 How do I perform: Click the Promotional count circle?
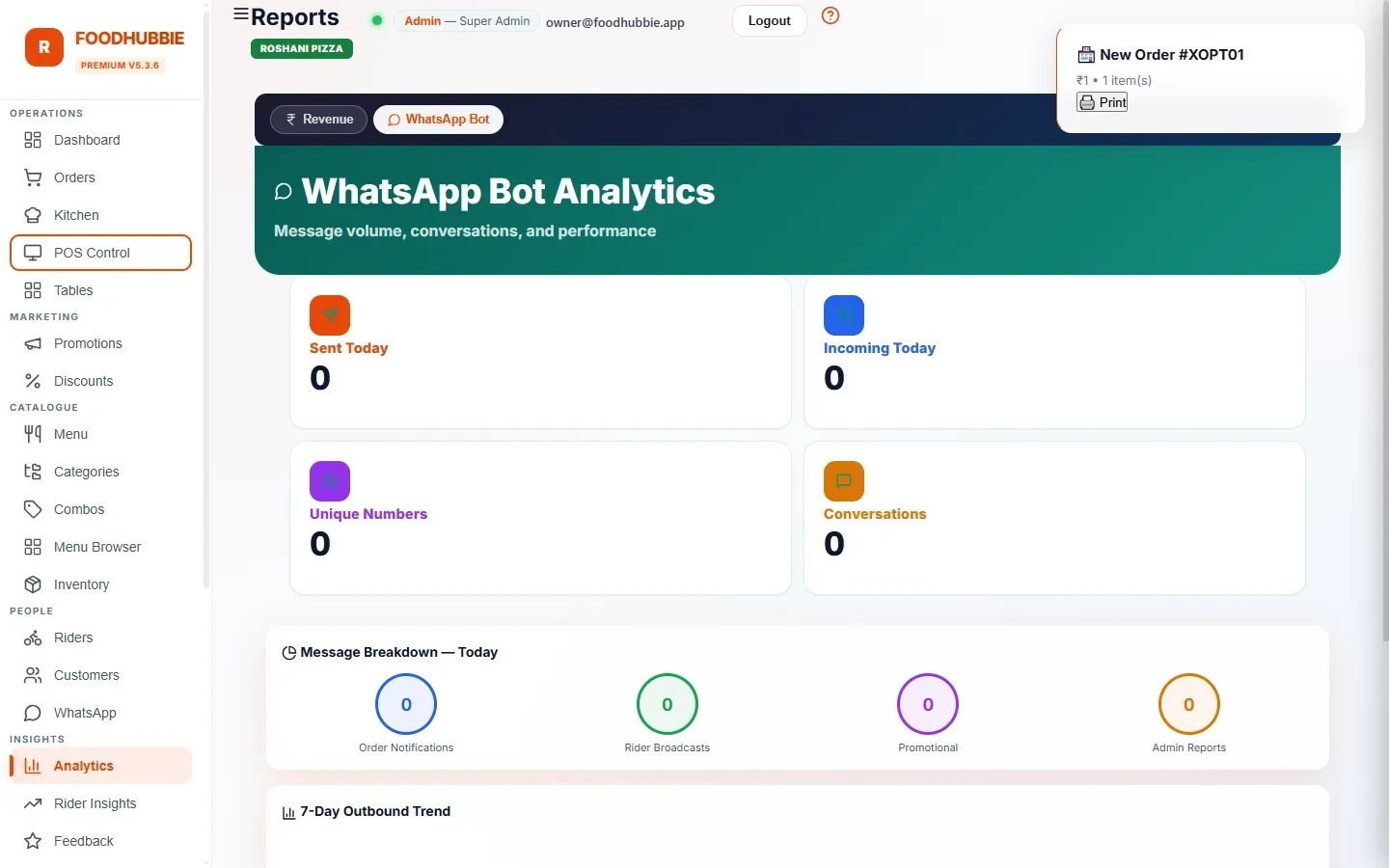click(x=928, y=704)
